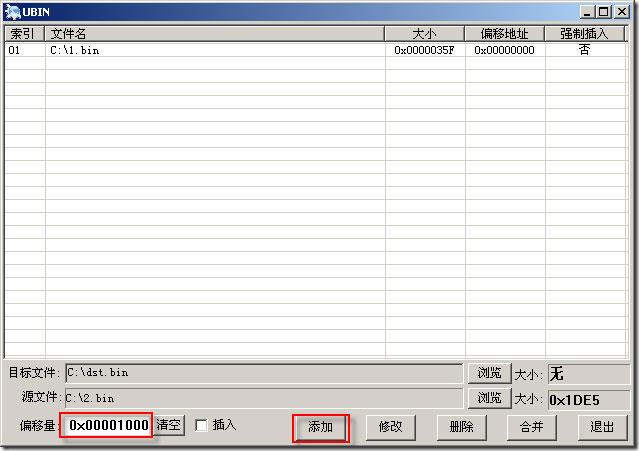This screenshot has width=639, height=451.
Task: Minimize the UBIN window
Action: pyautogui.click(x=588, y=11)
